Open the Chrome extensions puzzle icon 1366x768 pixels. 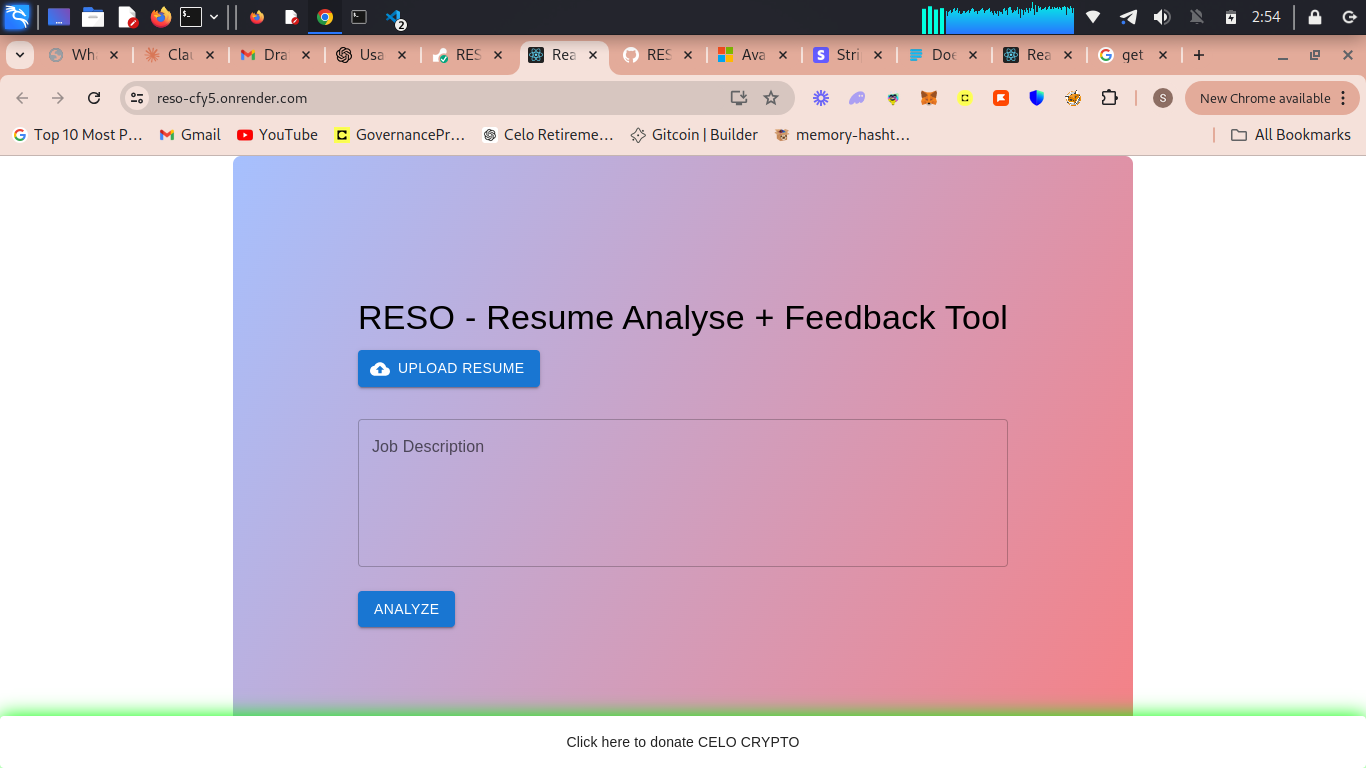pyautogui.click(x=1110, y=98)
